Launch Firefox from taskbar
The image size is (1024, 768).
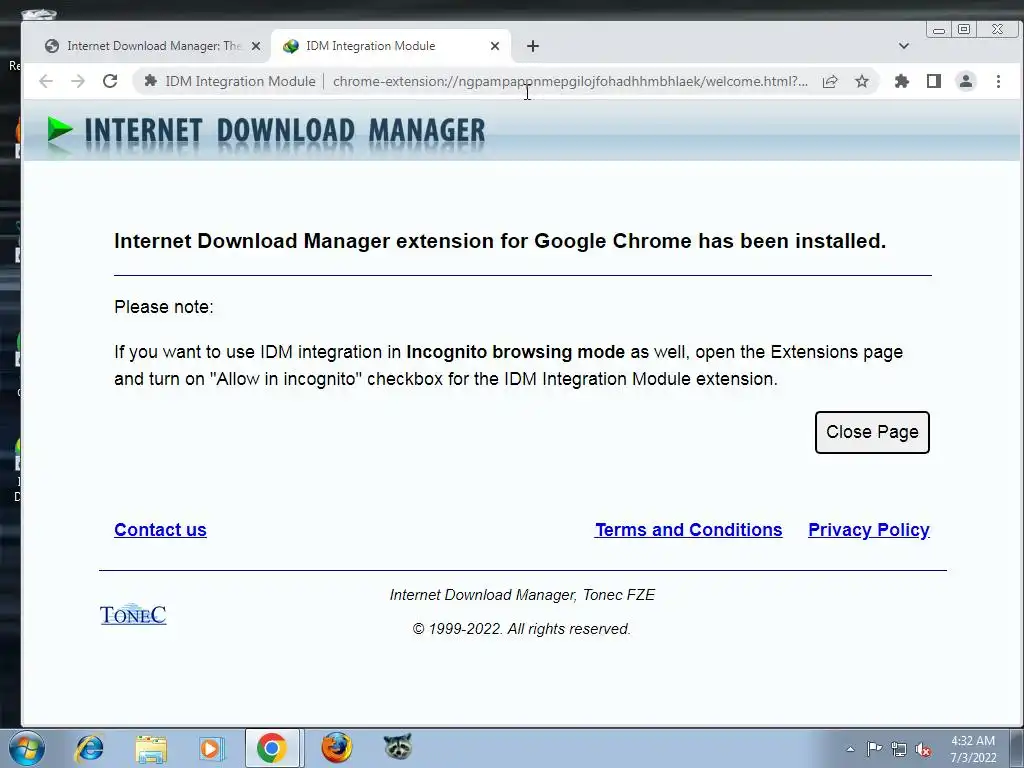pyautogui.click(x=336, y=748)
